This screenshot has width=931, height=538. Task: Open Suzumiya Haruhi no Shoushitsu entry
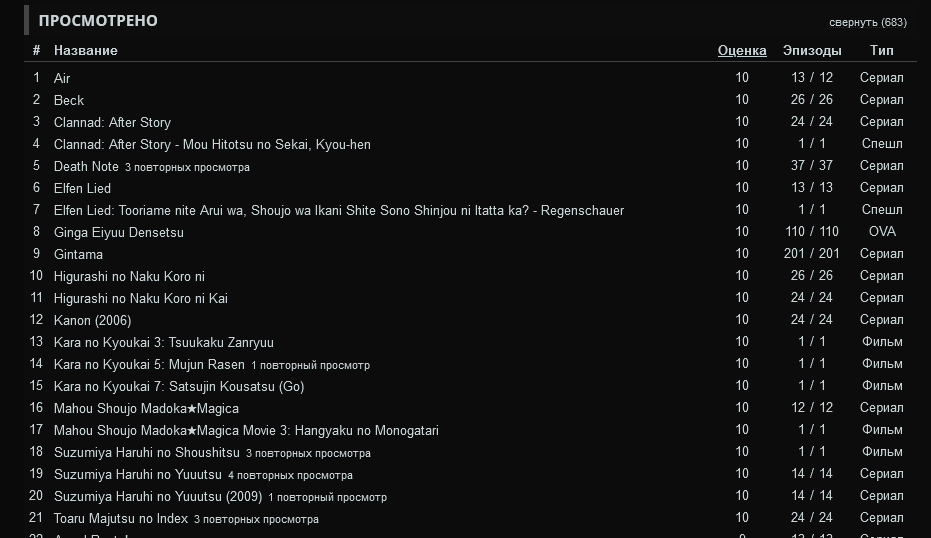click(146, 452)
